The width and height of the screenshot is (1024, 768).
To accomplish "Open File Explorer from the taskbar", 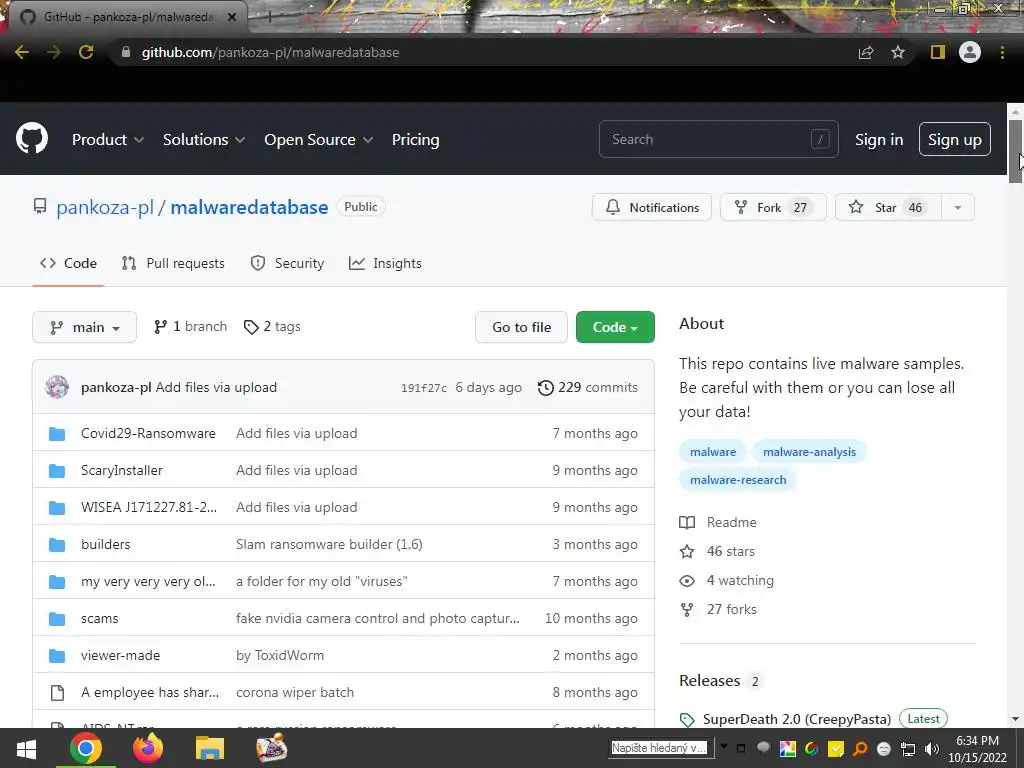I will (210, 748).
